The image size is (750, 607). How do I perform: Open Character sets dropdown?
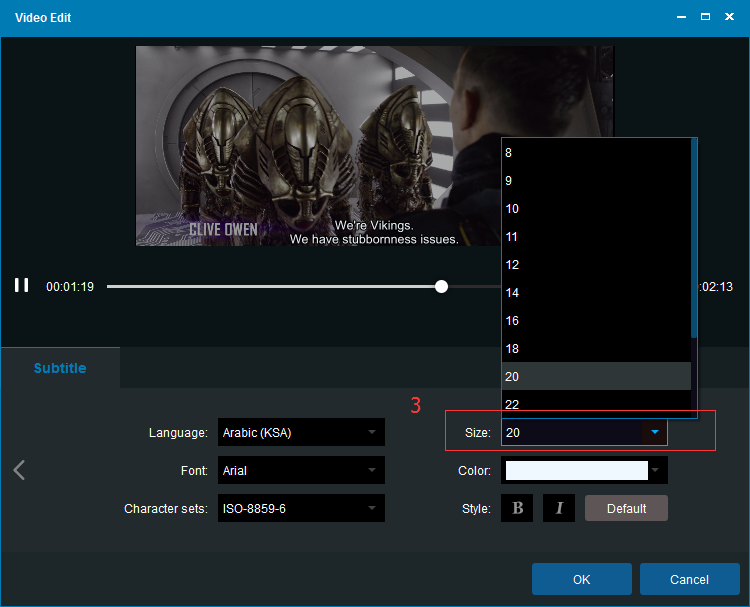[300, 509]
